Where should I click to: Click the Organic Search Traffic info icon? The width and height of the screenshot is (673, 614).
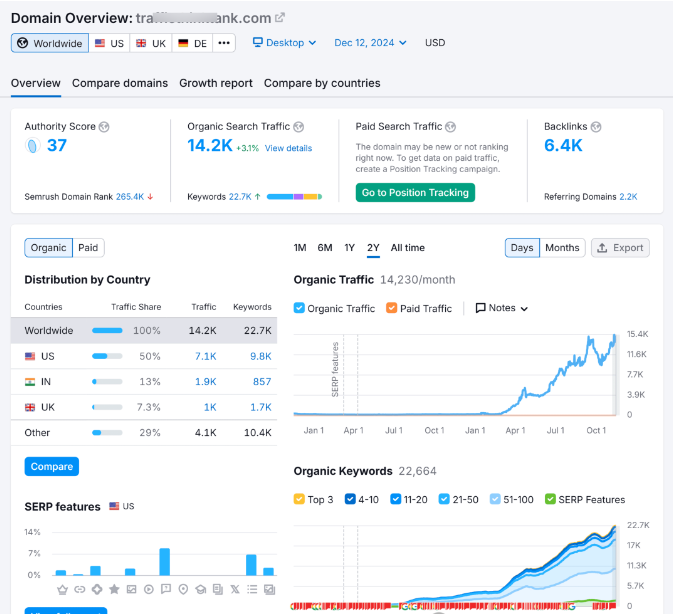pos(299,127)
